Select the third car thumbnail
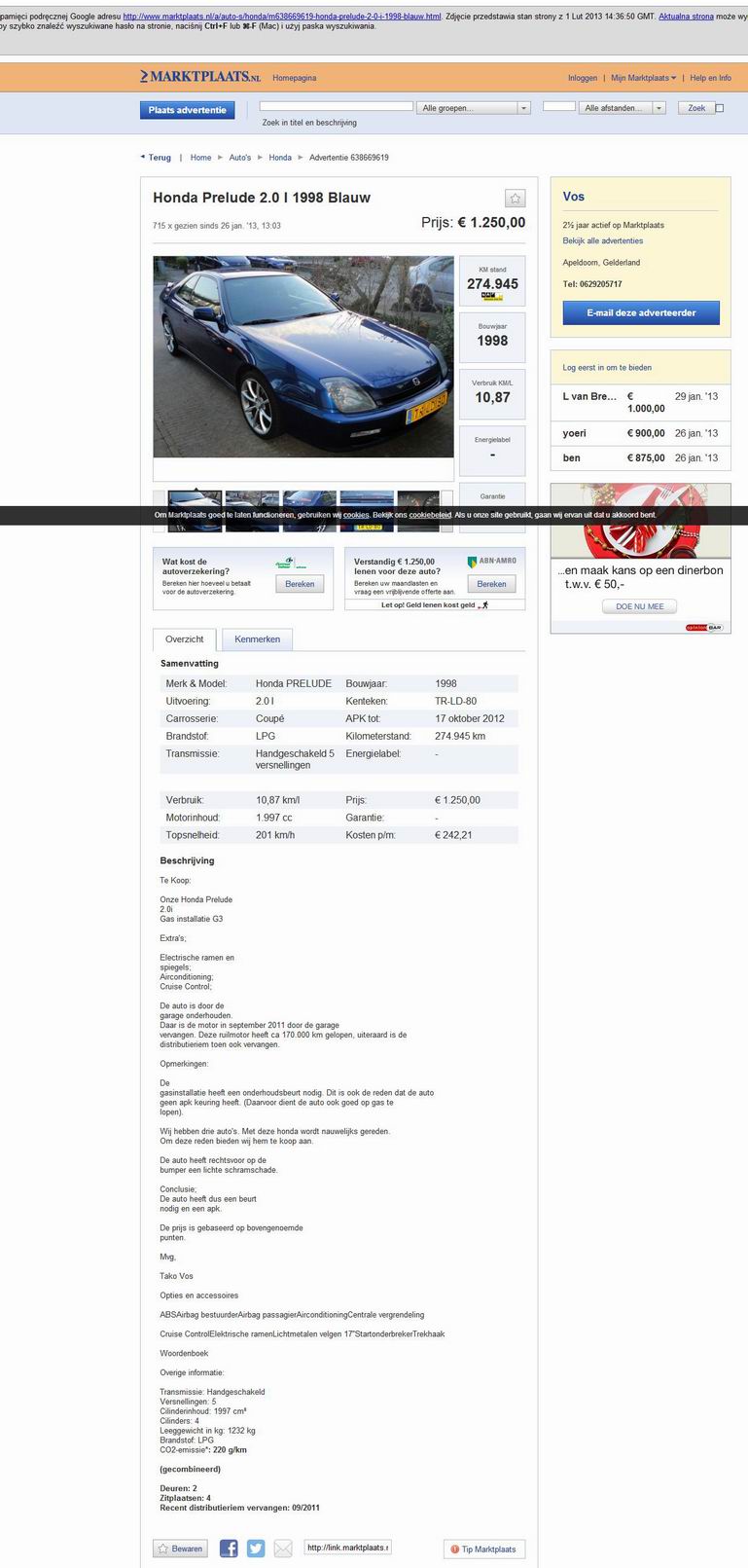 [309, 511]
